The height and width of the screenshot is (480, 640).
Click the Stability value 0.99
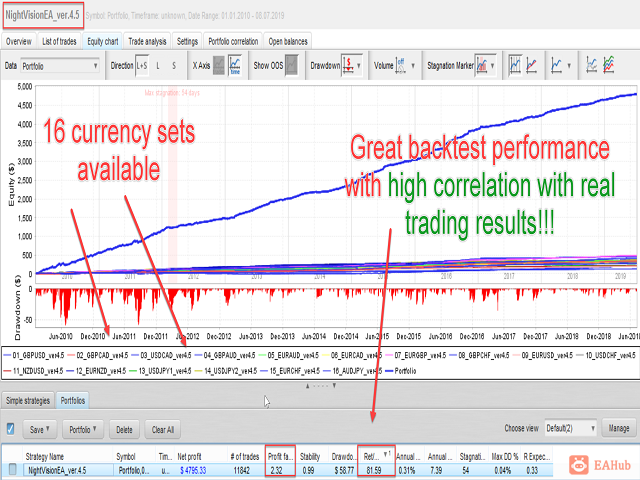[309, 470]
